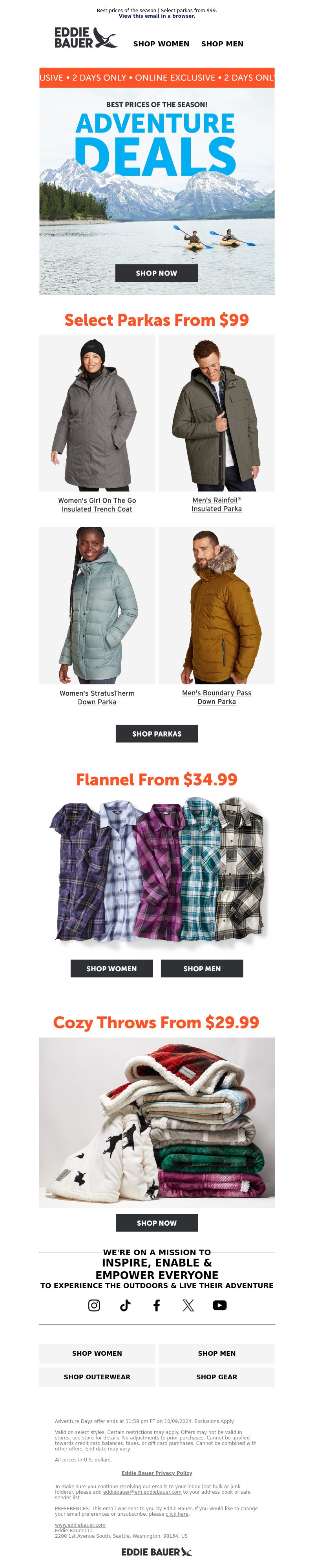Click SHOP MEN under flannel section
314x1568 pixels.
202,968
